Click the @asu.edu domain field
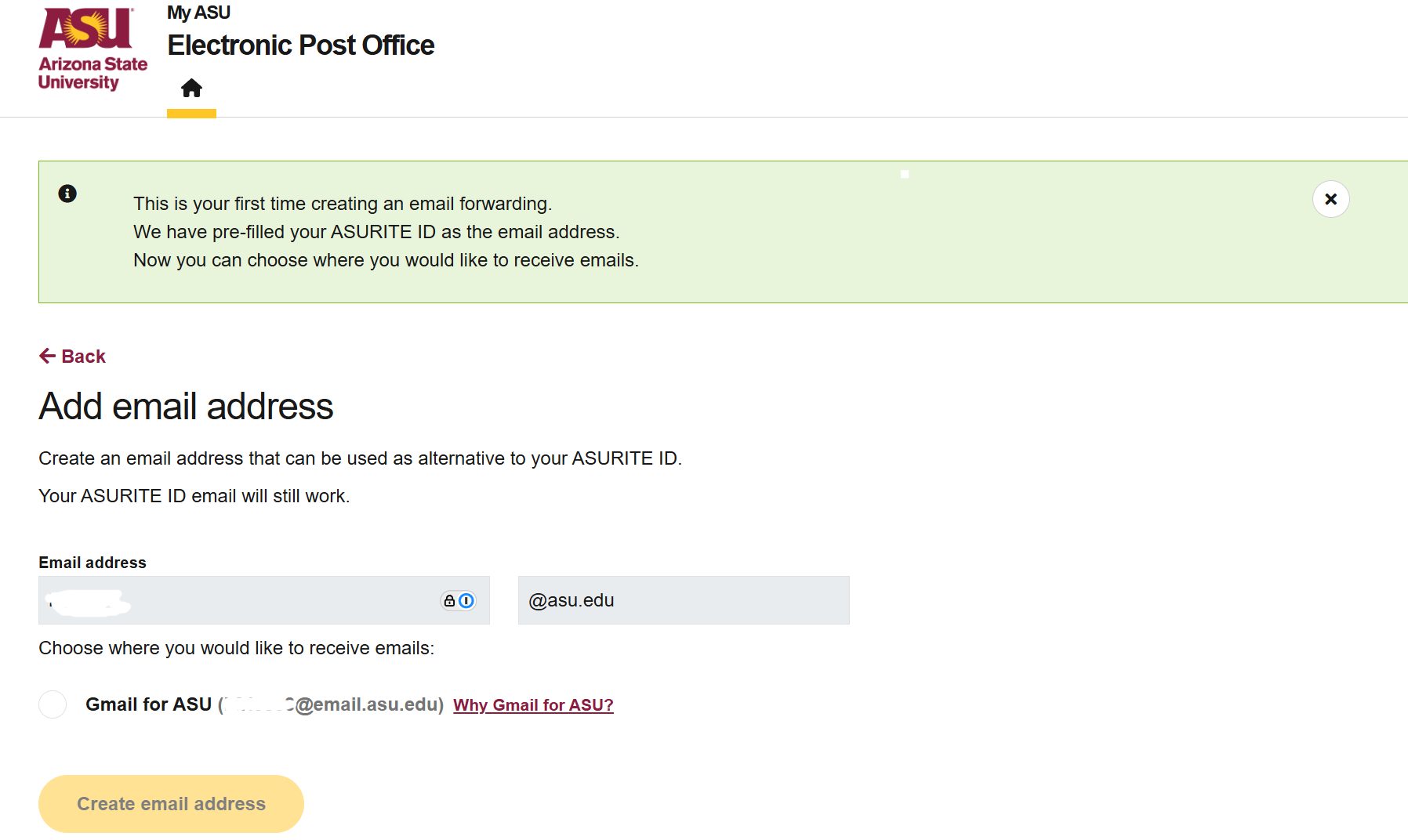Screen dimensions: 1408x840 (683, 601)
